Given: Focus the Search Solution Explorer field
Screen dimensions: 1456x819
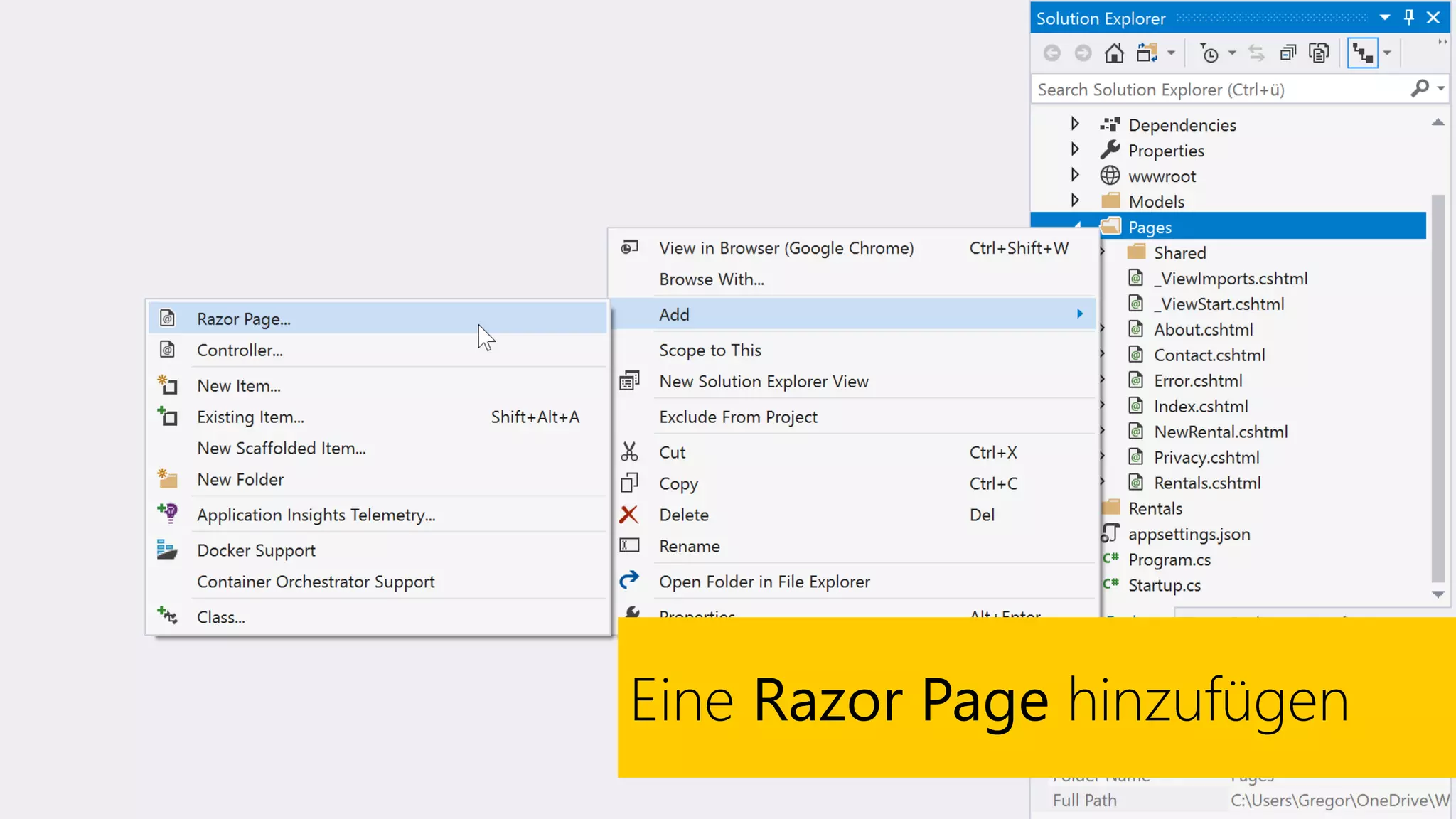Looking at the screenshot, I should pyautogui.click(x=1219, y=90).
